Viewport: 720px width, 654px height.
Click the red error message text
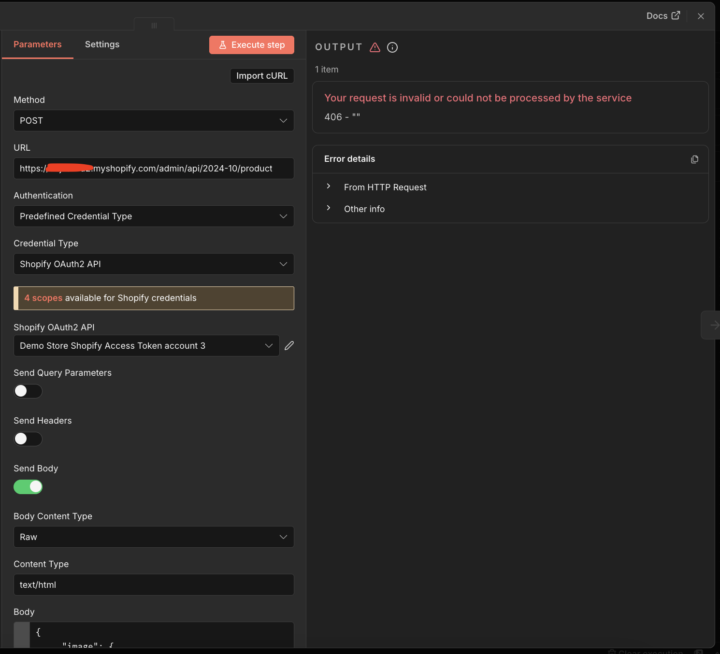[478, 98]
